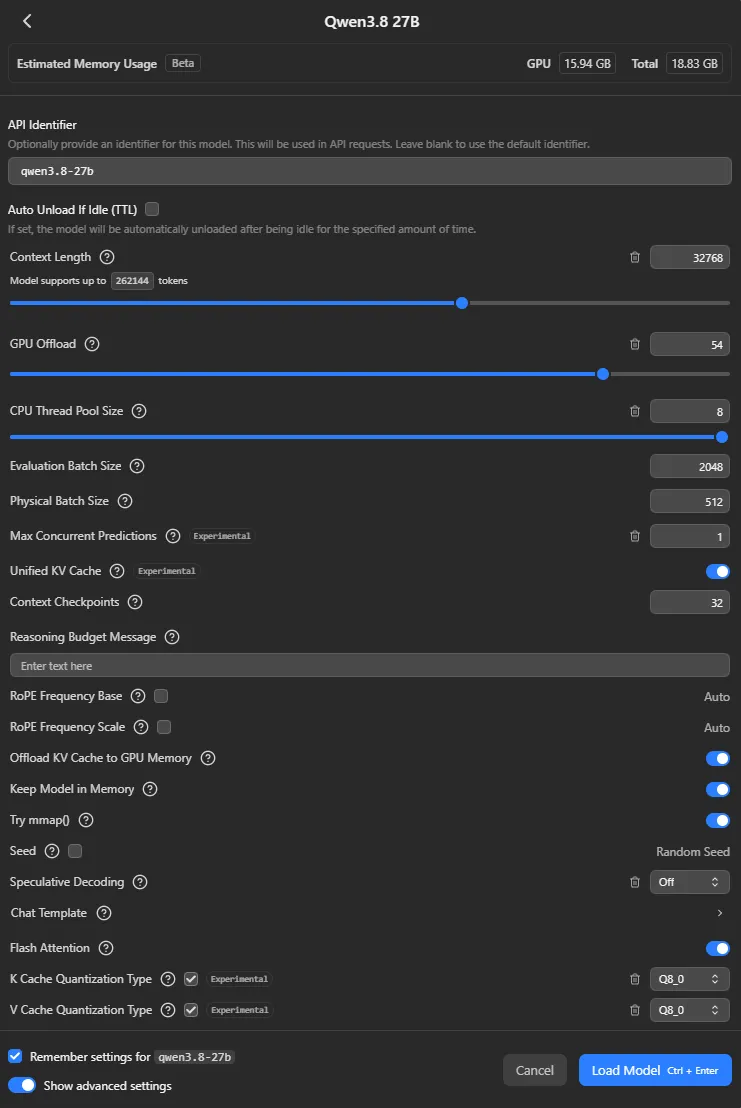Open CPU Thread Pool Size help icon

(139, 411)
